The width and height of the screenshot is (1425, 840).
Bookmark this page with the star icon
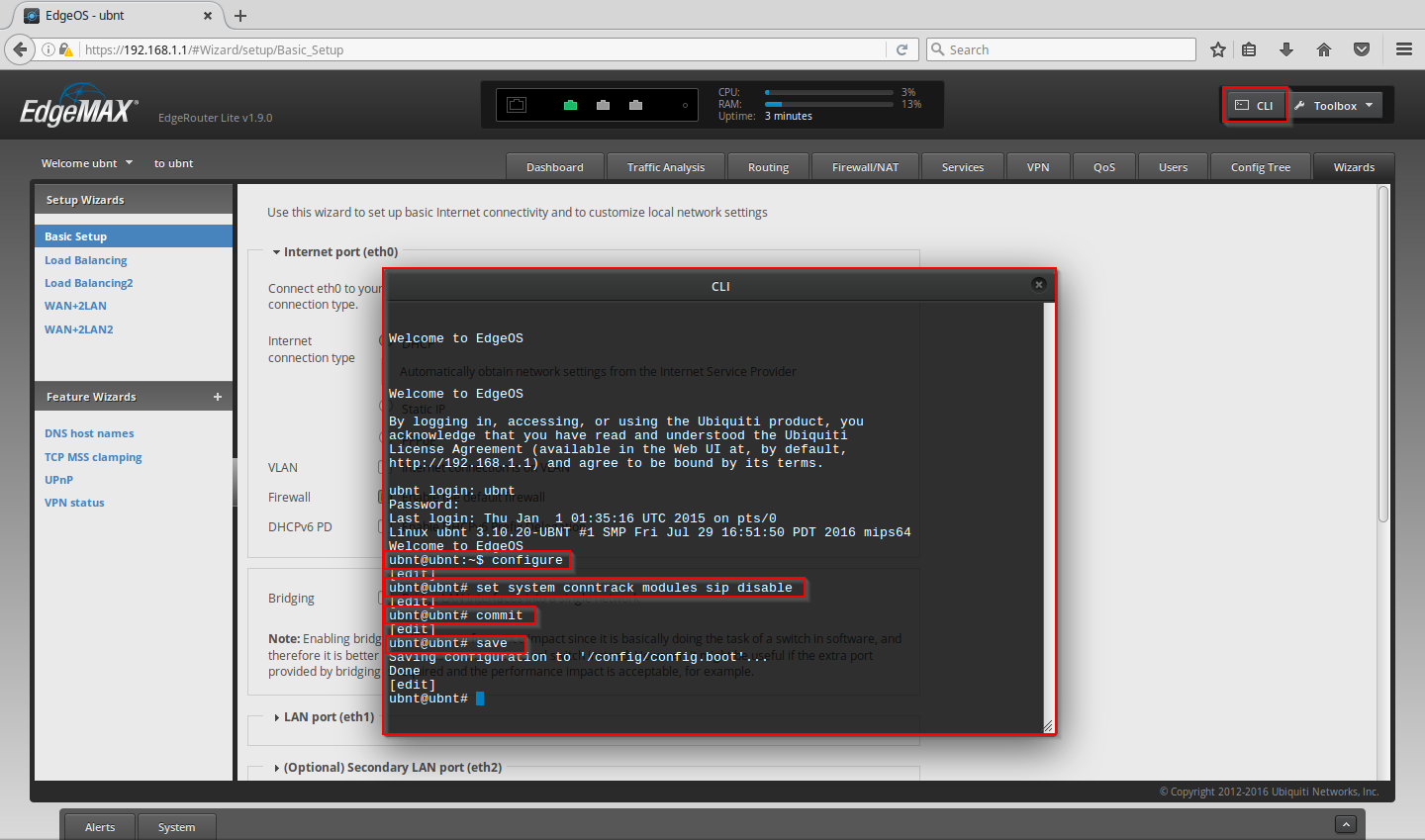1218,49
